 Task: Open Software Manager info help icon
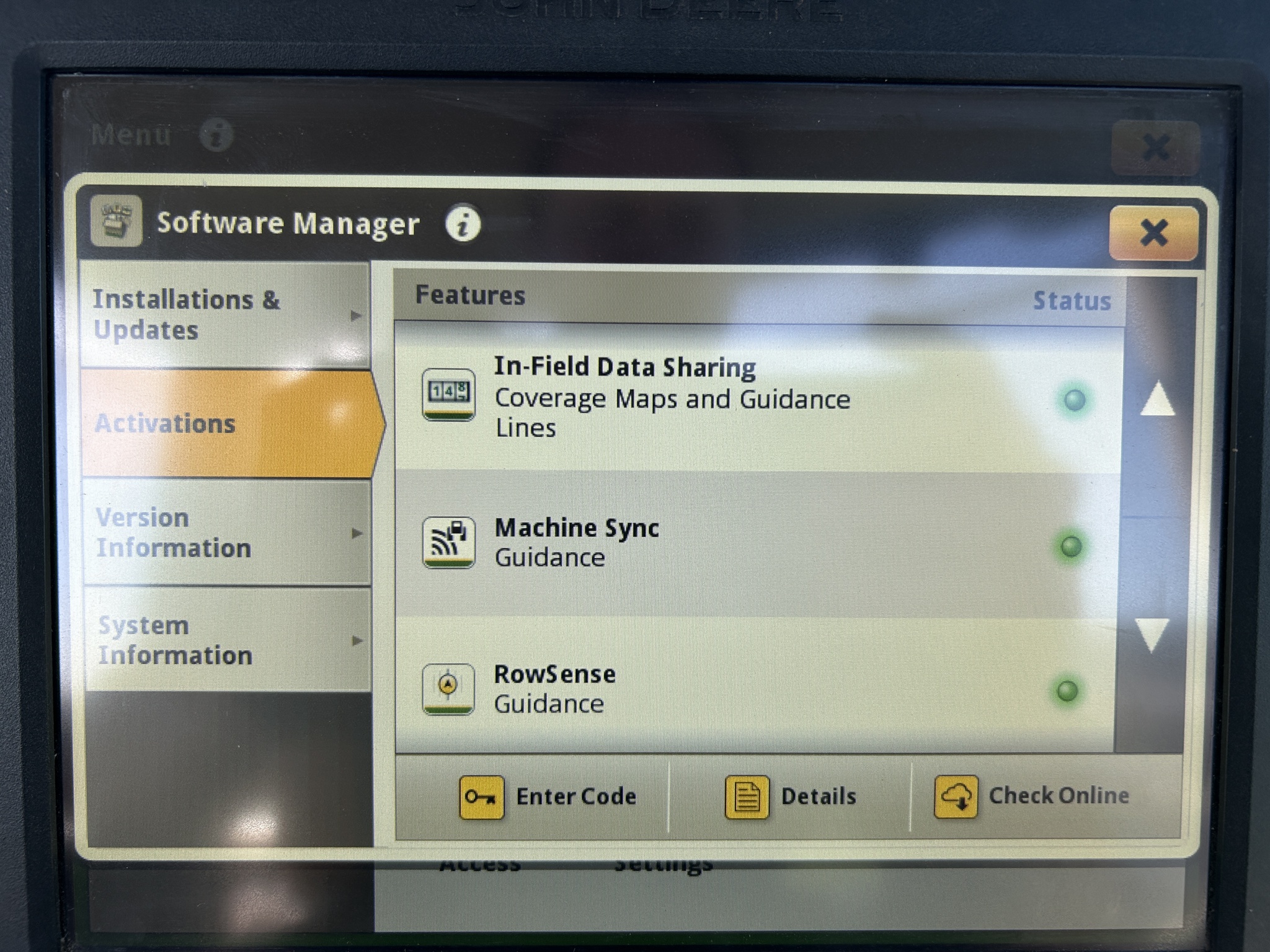(x=463, y=223)
